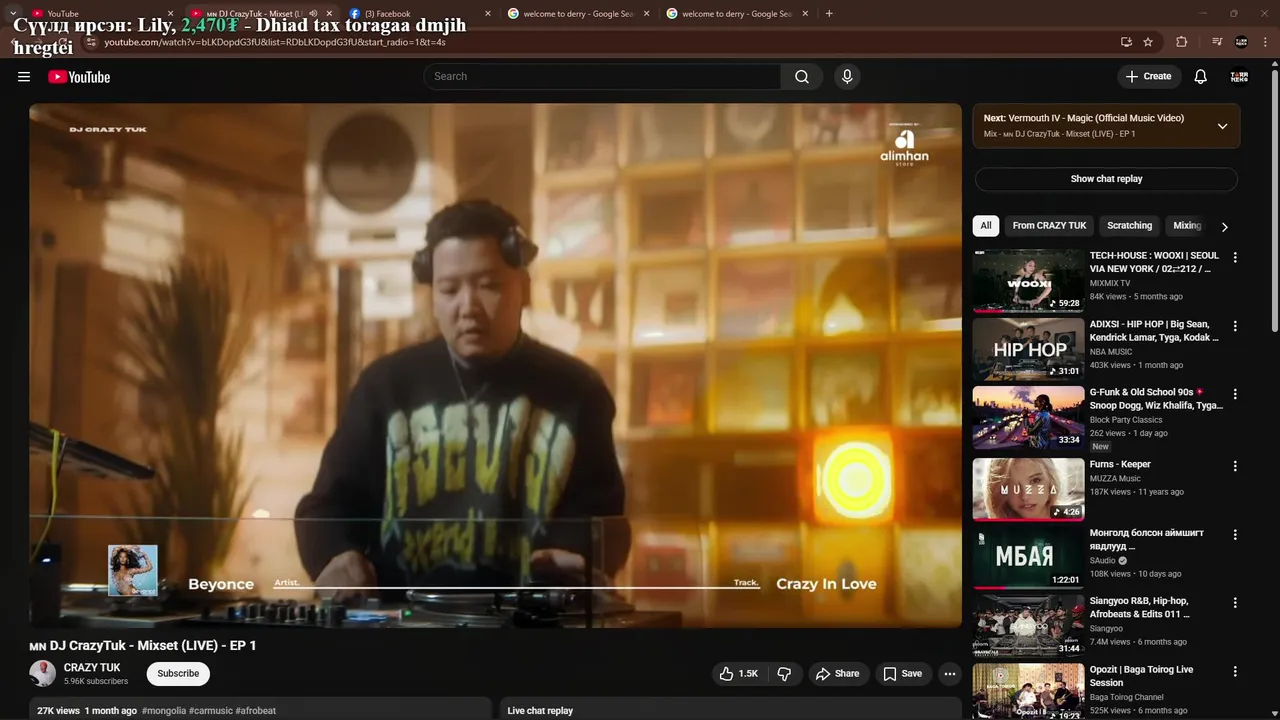The image size is (1280, 720).
Task: Open the МБАЯ video thumbnail
Action: pos(1028,558)
